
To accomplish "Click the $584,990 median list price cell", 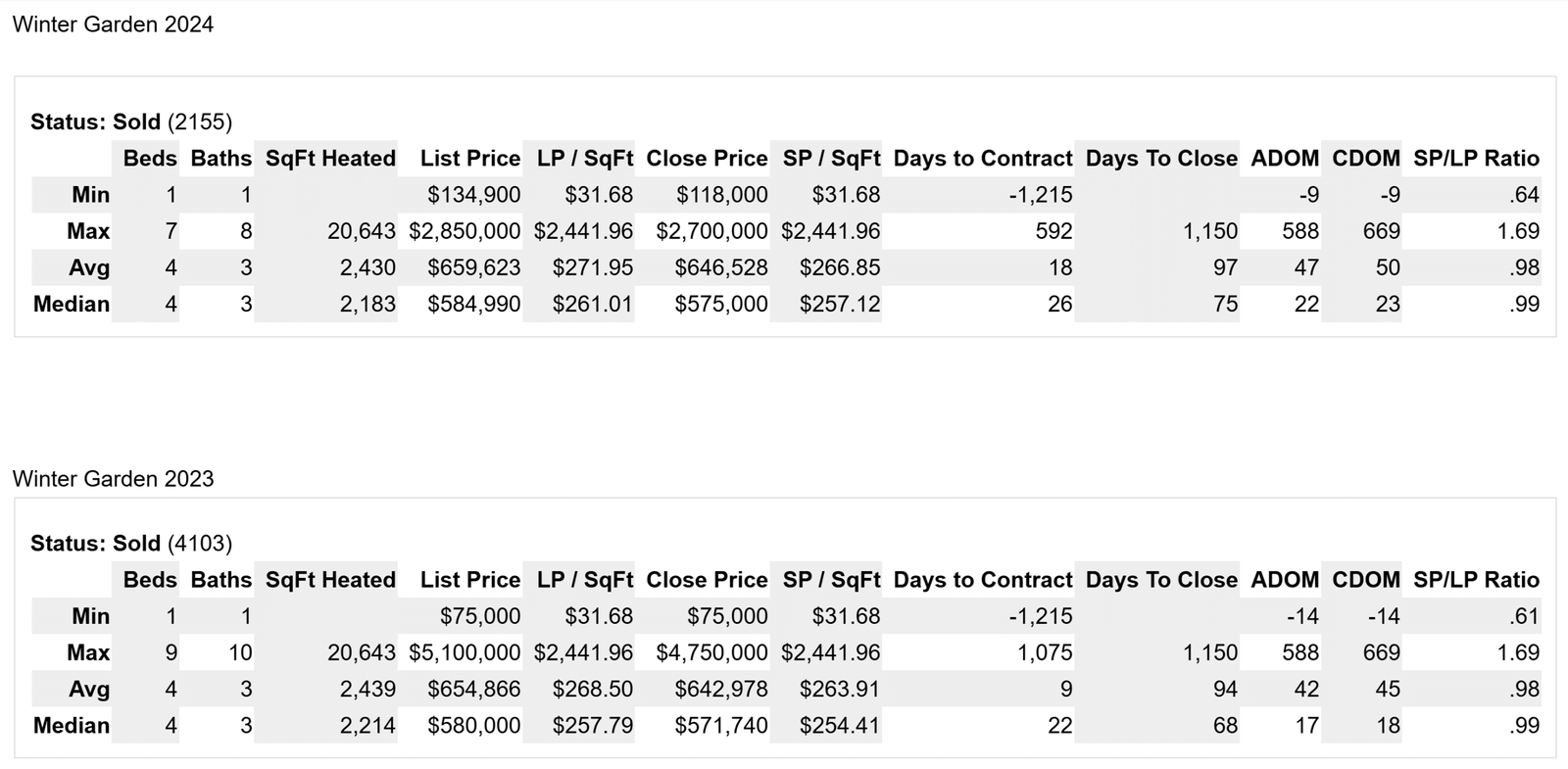I will click(x=473, y=305).
